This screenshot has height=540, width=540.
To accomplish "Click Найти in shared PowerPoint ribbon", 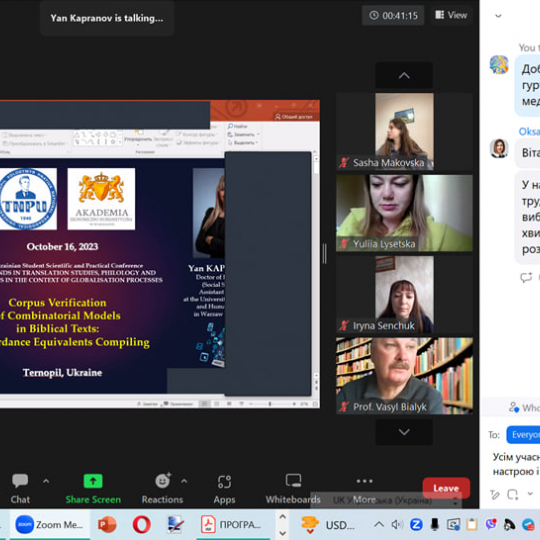I will tap(238, 126).
